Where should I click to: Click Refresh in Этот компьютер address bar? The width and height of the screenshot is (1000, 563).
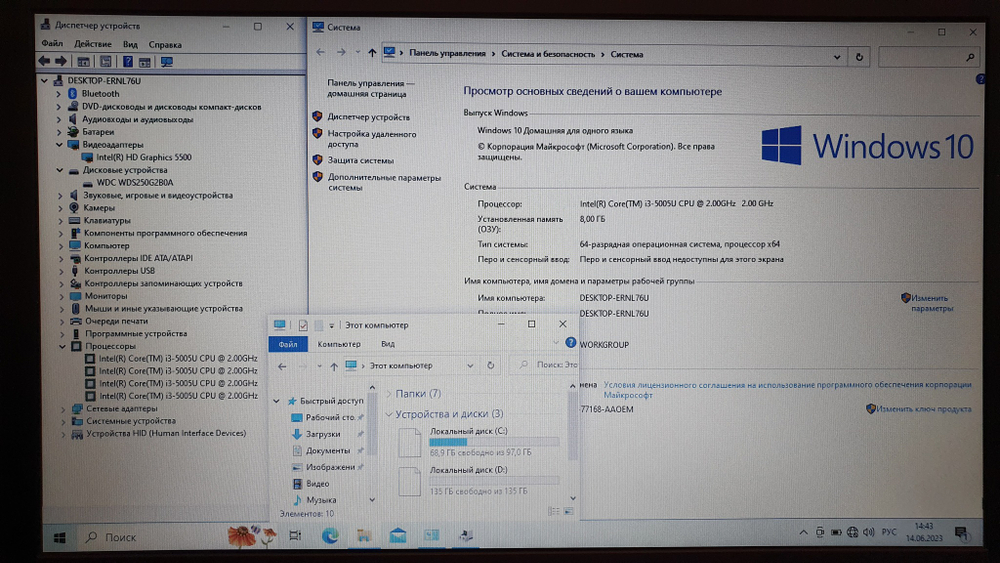click(490, 366)
